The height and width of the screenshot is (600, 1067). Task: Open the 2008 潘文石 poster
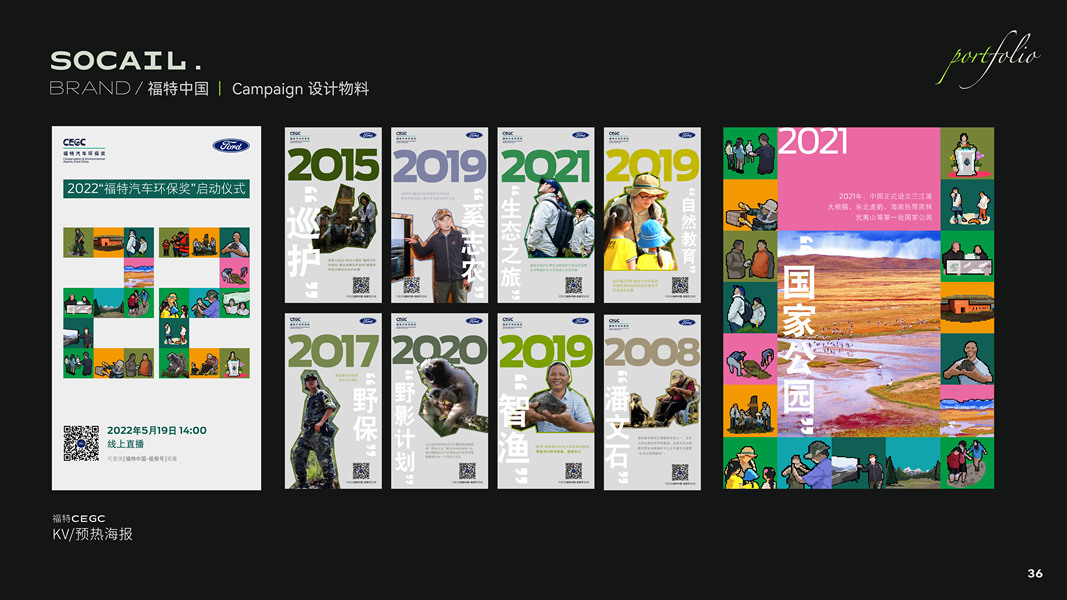pos(652,401)
